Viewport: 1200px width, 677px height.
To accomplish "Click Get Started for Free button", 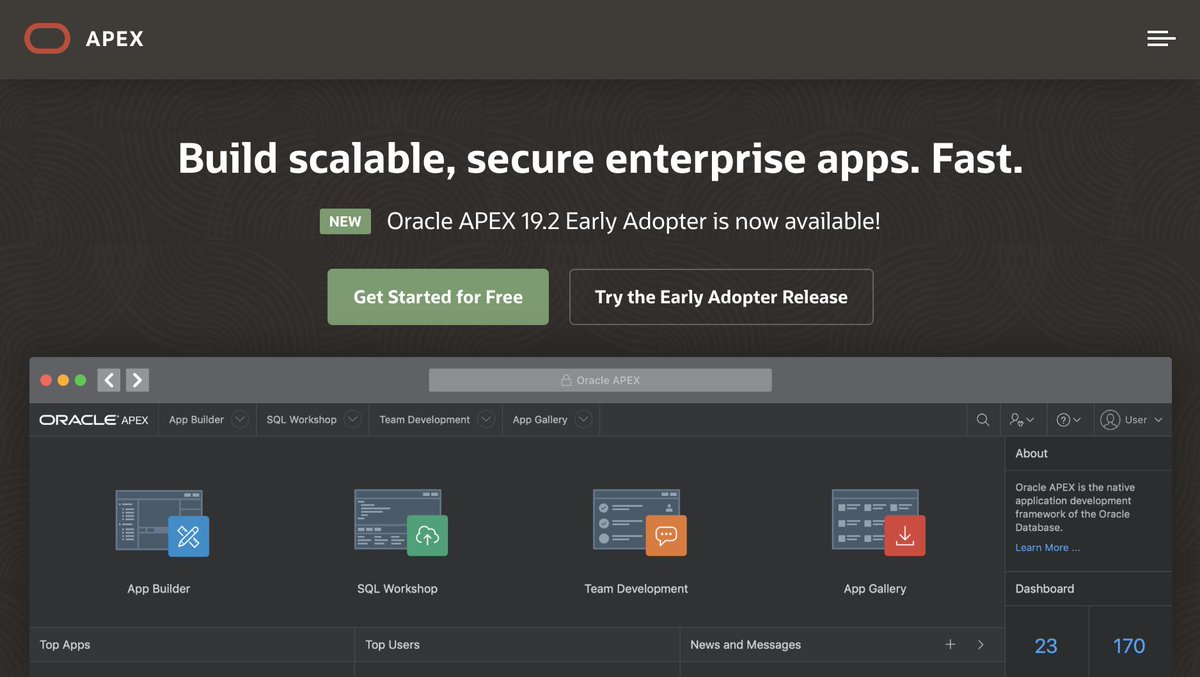I will point(438,297).
